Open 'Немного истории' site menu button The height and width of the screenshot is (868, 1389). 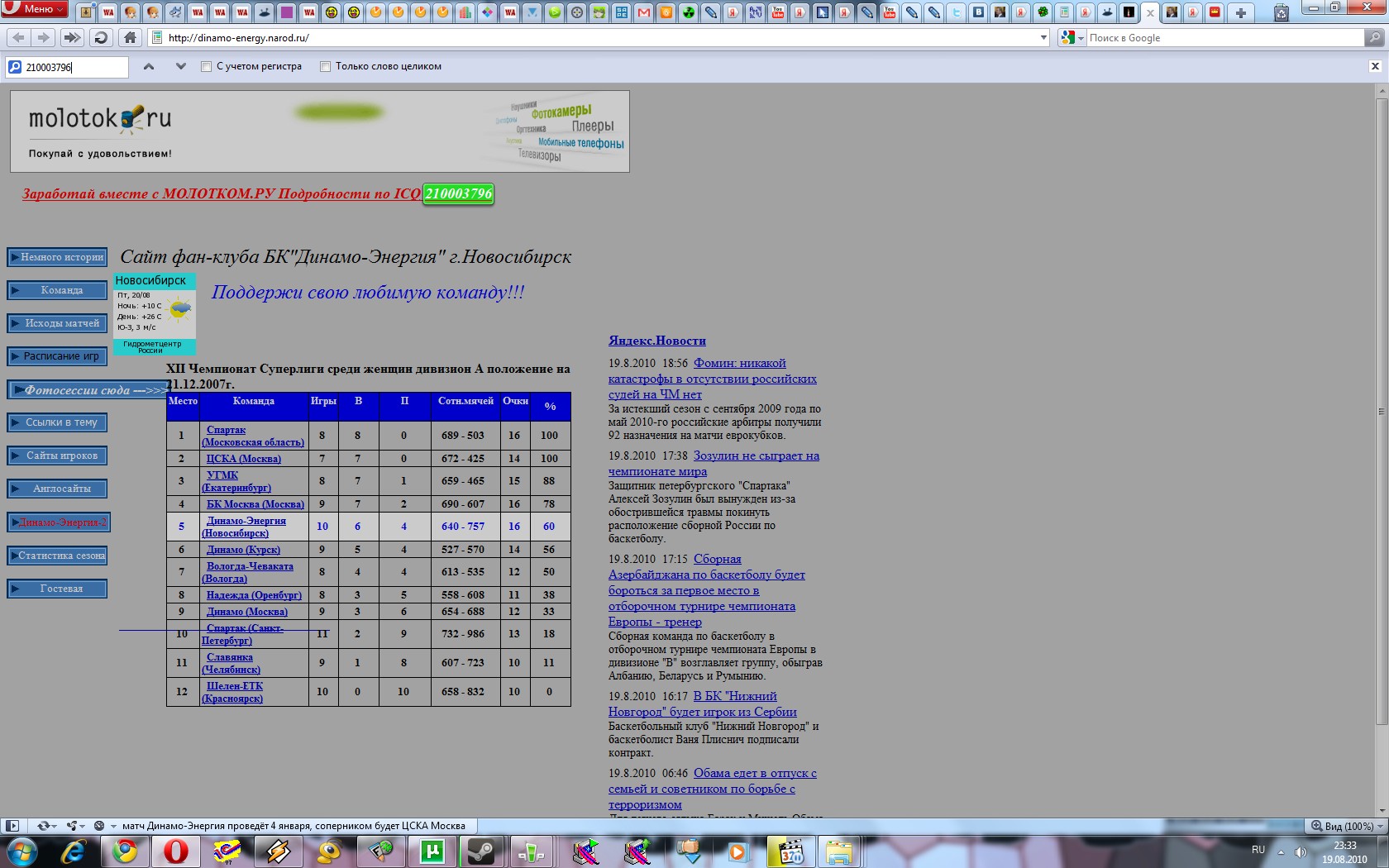pos(57,257)
